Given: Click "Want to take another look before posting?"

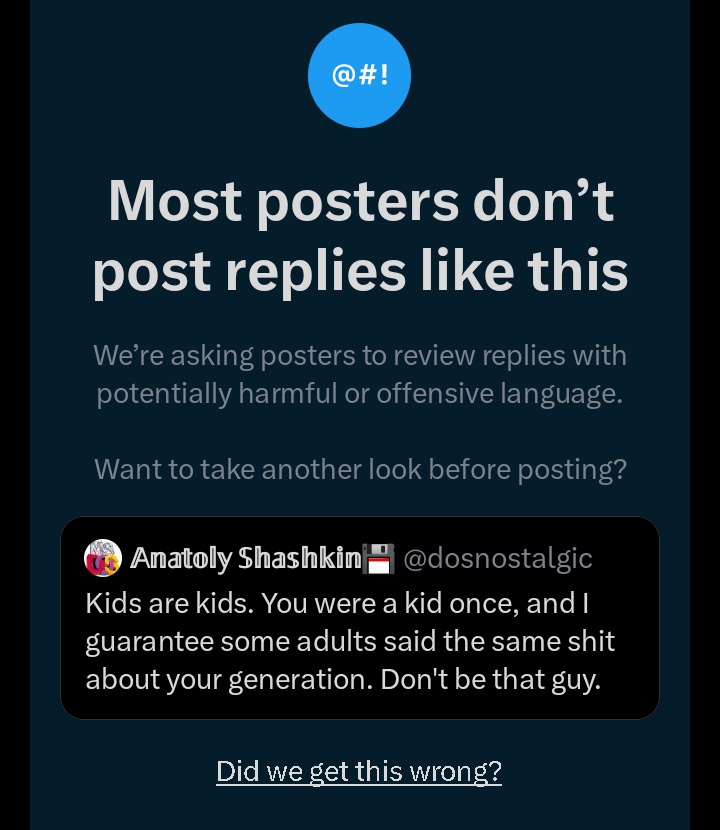Looking at the screenshot, I should click(x=360, y=470).
